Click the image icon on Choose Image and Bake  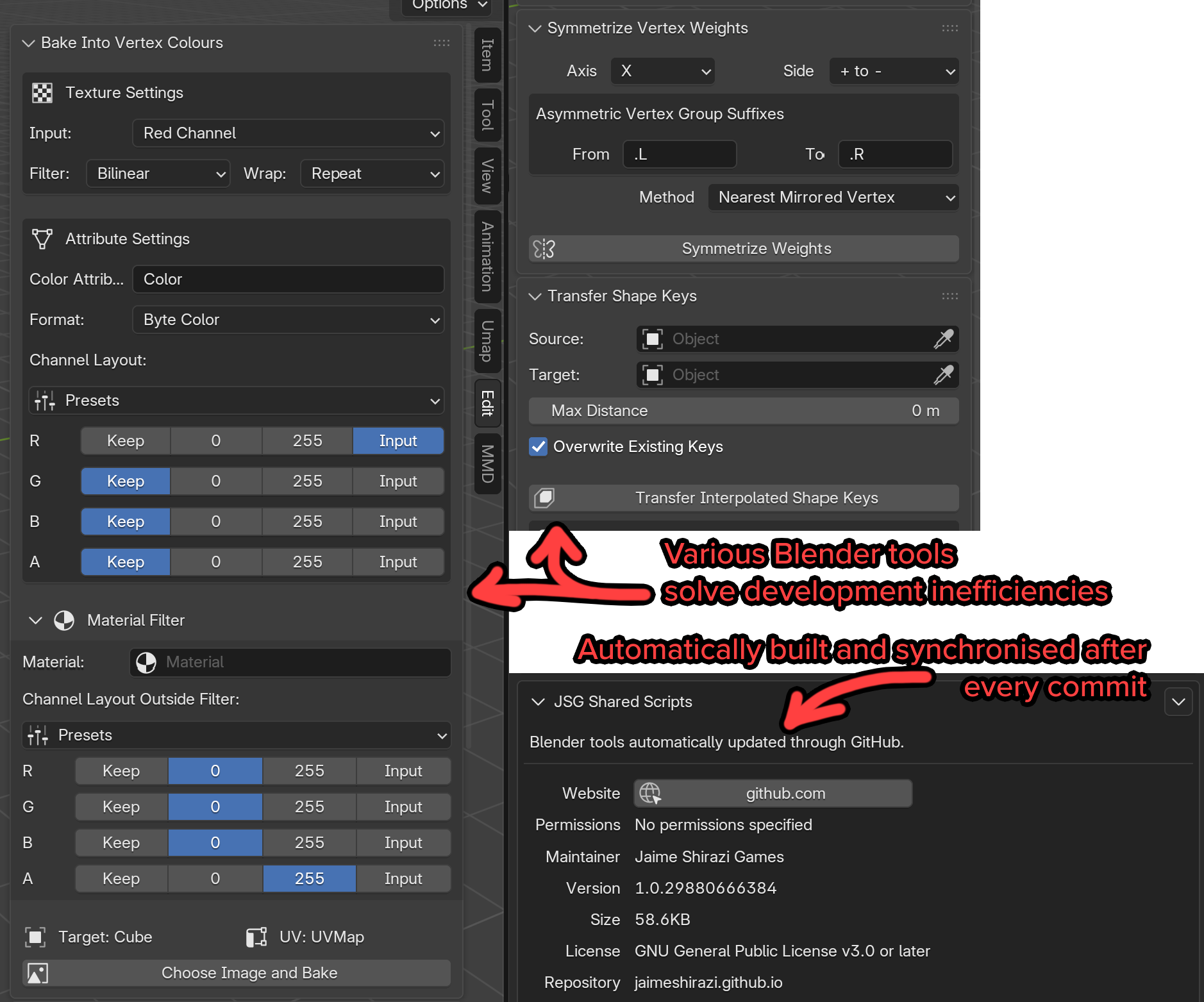coord(37,973)
